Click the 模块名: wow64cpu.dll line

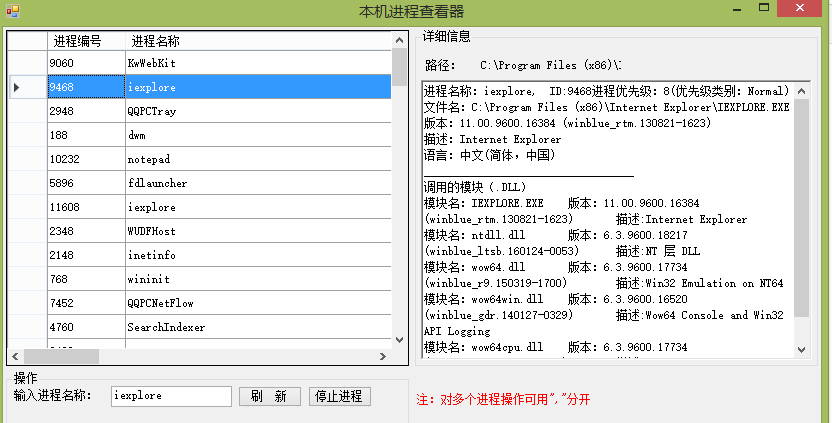click(x=556, y=347)
